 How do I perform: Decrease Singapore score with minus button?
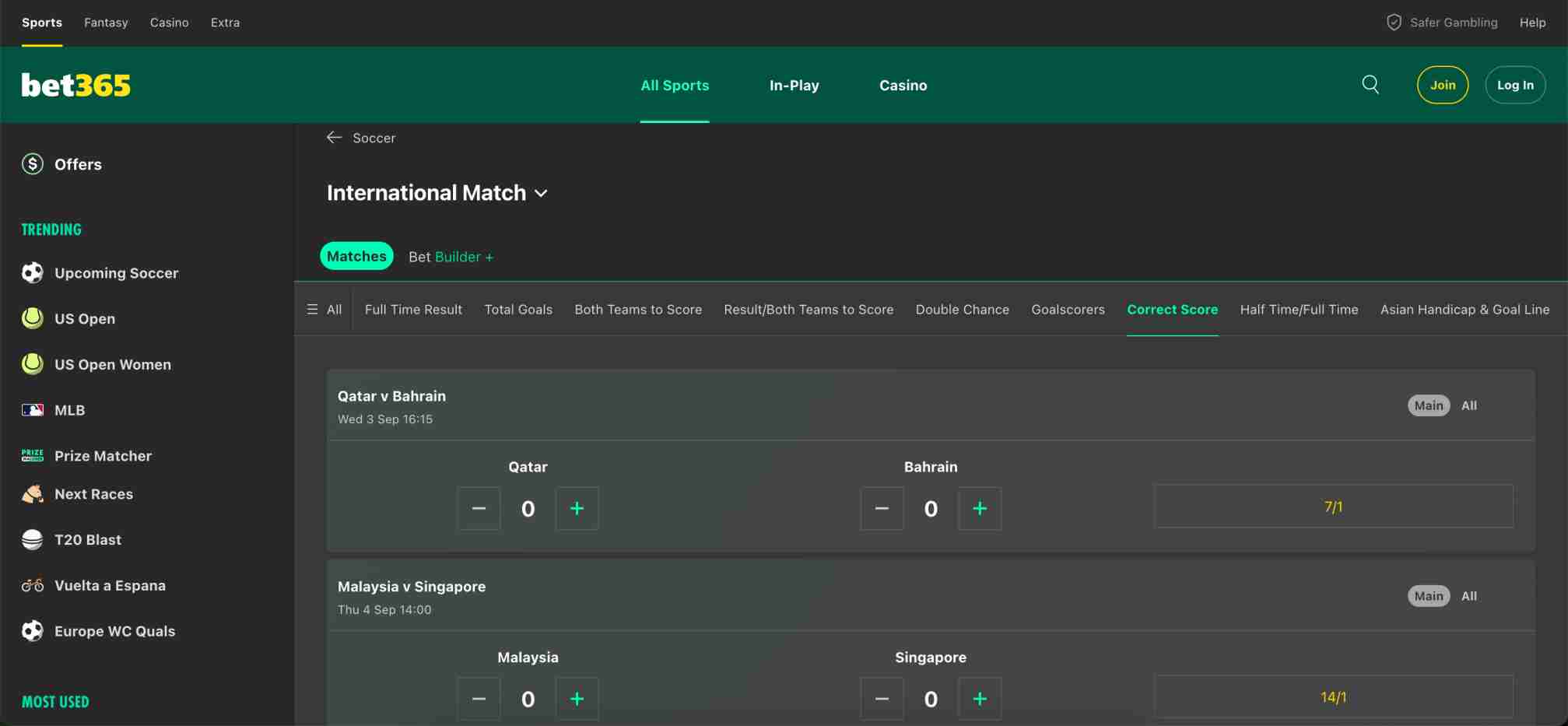882,699
